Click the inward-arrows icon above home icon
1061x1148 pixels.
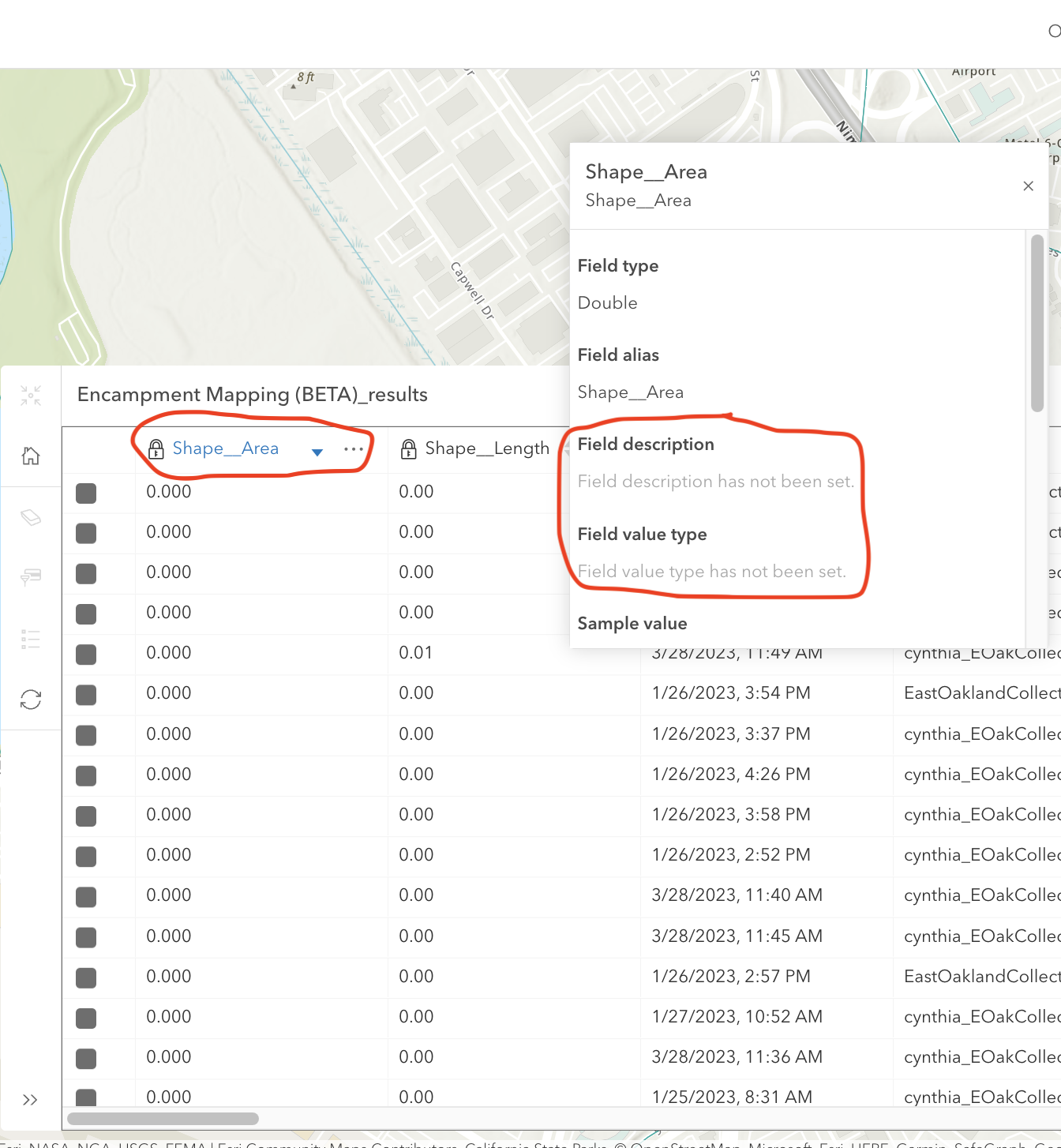(31, 396)
